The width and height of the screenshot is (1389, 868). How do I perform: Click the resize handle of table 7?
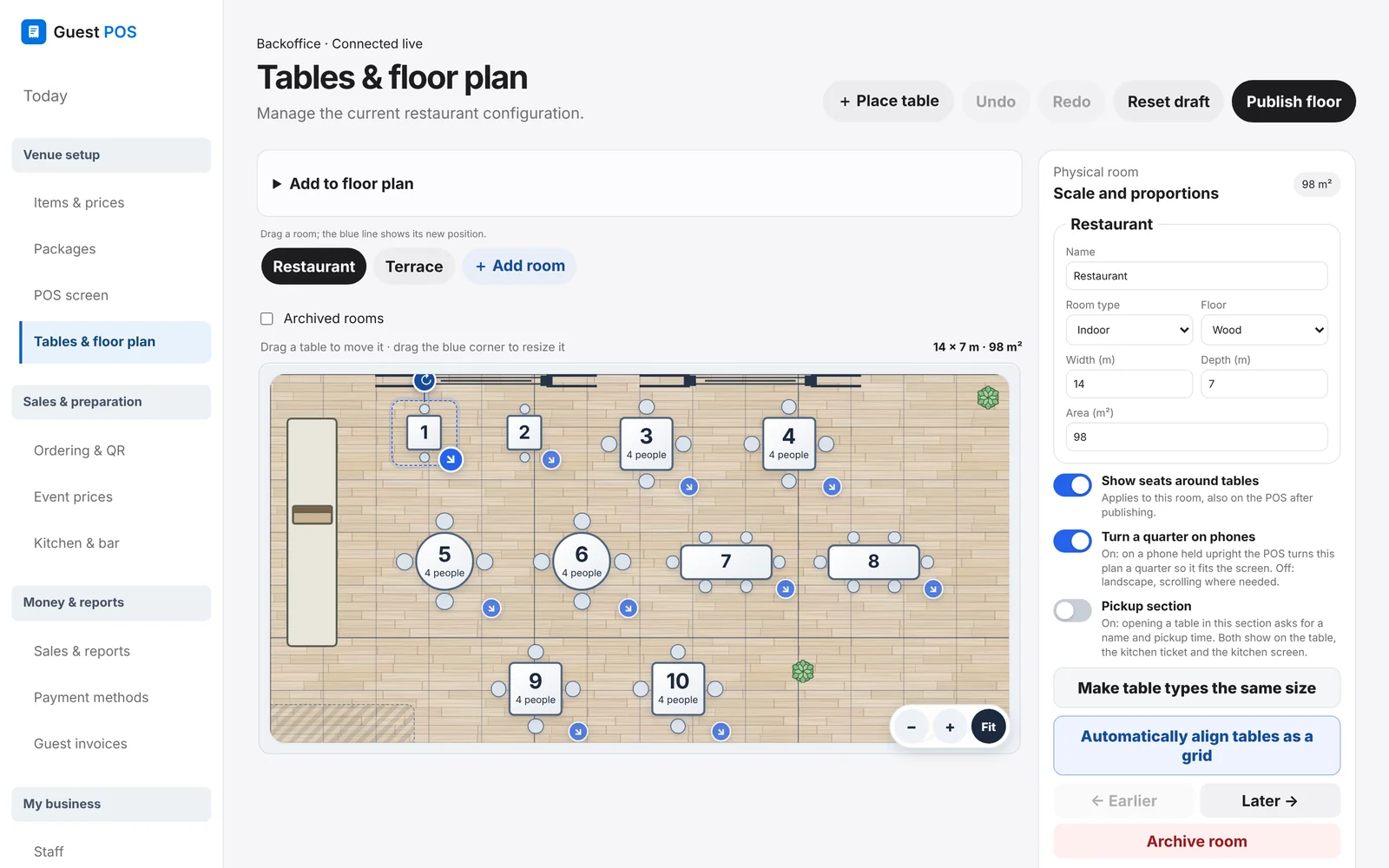click(x=786, y=589)
